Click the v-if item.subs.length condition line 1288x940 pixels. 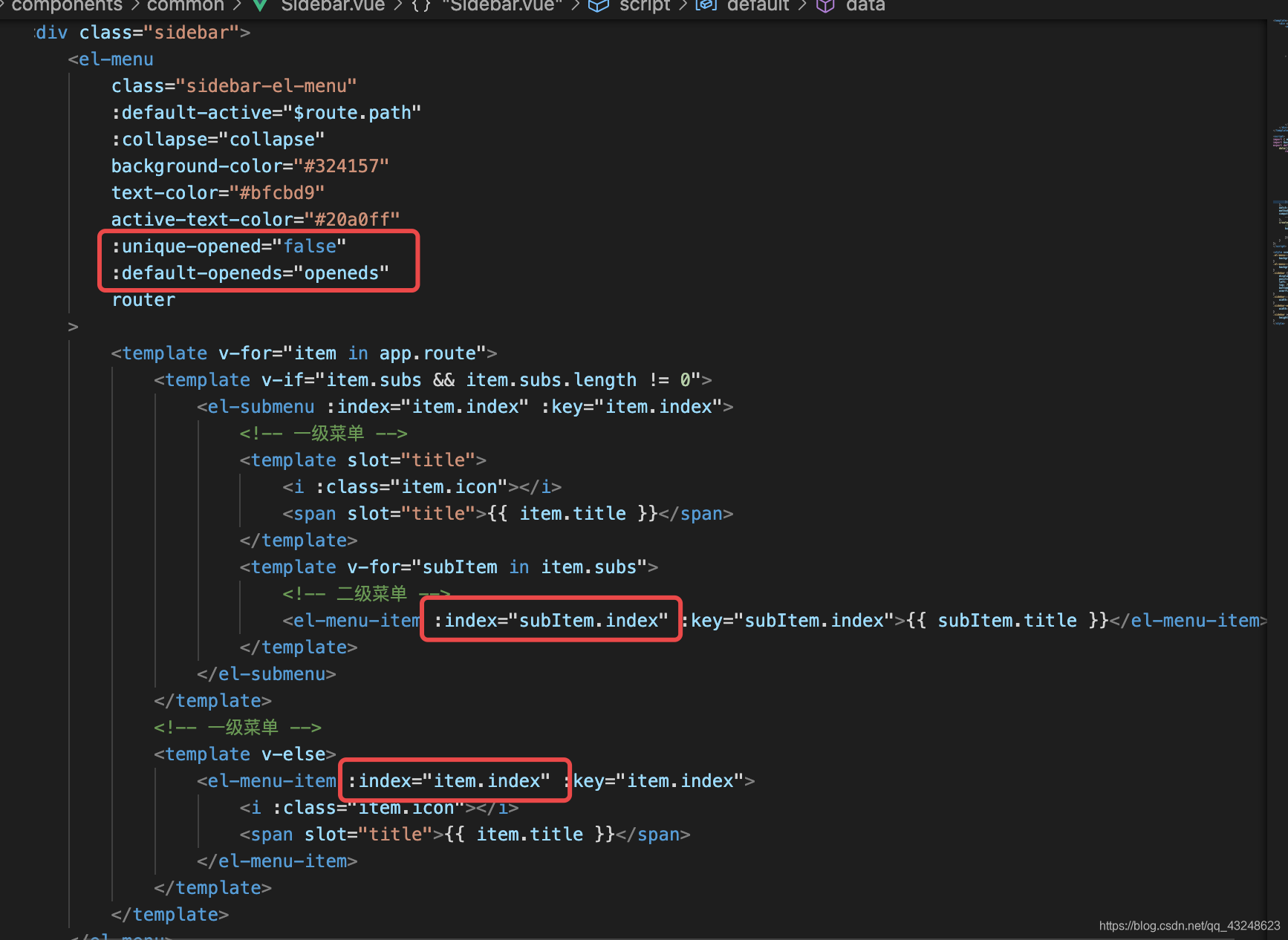tap(433, 380)
